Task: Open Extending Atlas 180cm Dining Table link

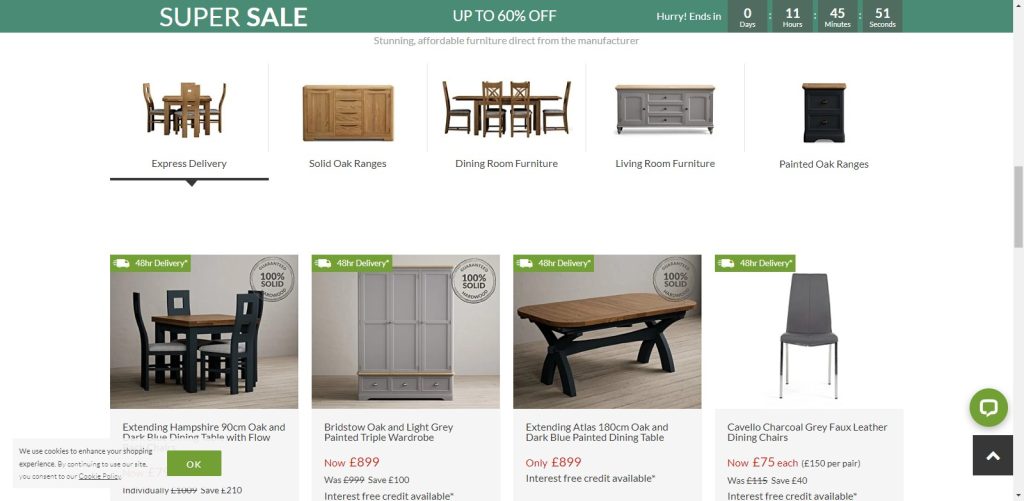Action: [597, 432]
